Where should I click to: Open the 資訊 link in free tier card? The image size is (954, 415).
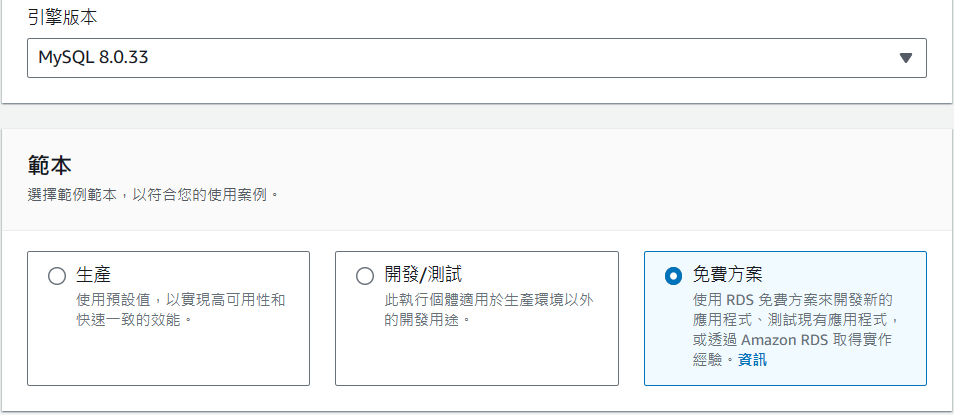753,360
